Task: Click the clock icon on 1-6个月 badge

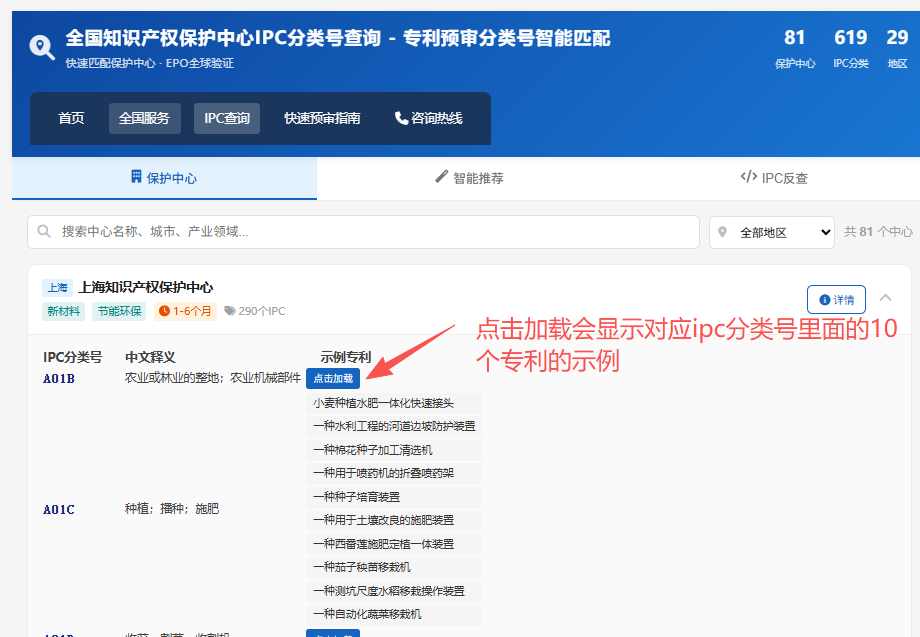Action: pos(164,311)
